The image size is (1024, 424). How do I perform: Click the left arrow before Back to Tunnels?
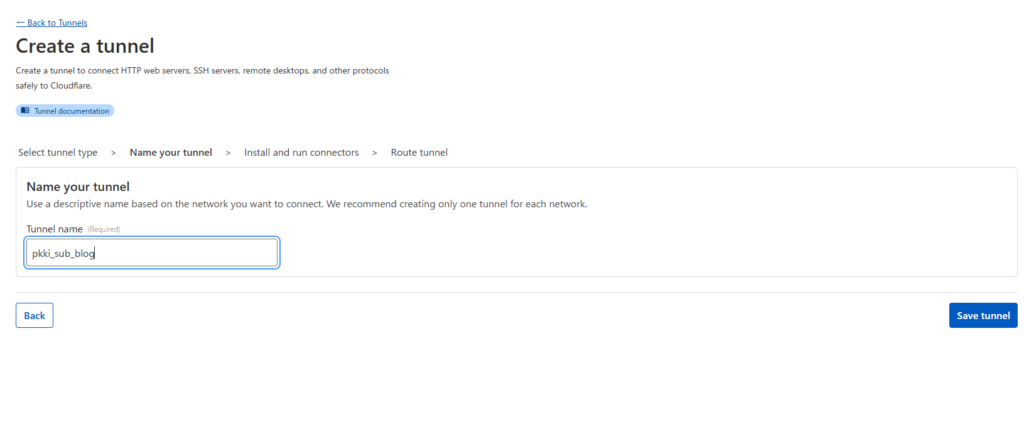tap(20, 23)
